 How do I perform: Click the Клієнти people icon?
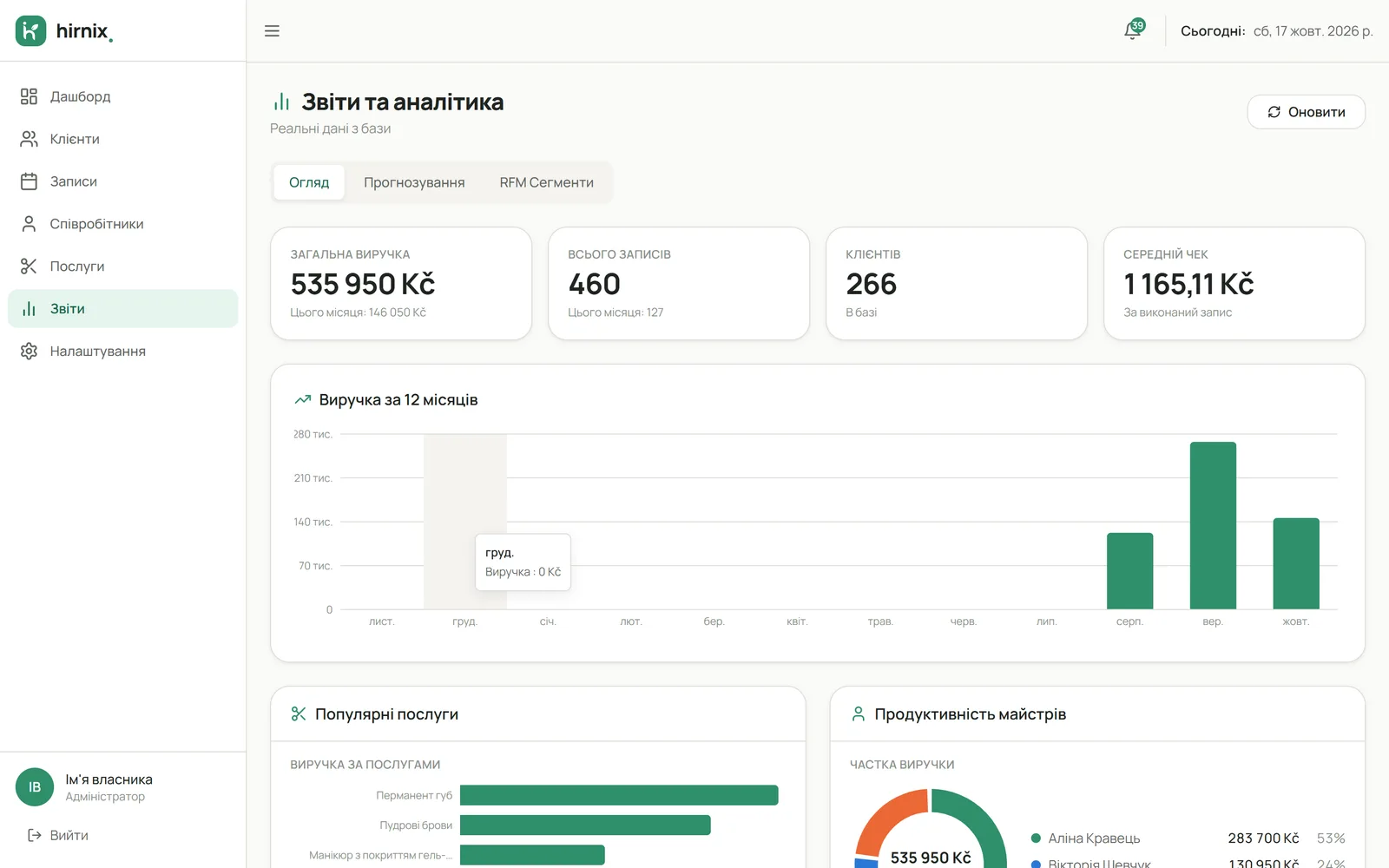[x=29, y=139]
